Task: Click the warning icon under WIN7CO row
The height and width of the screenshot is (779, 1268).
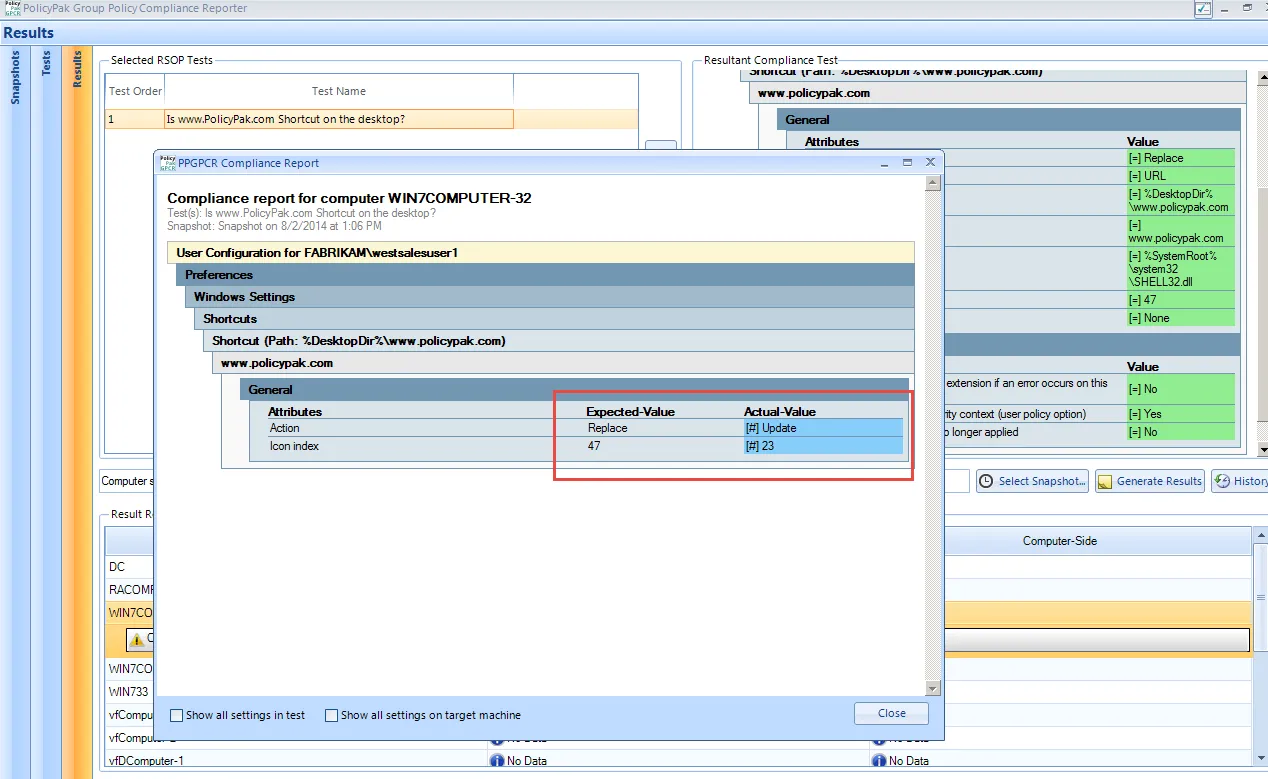Action: 137,639
